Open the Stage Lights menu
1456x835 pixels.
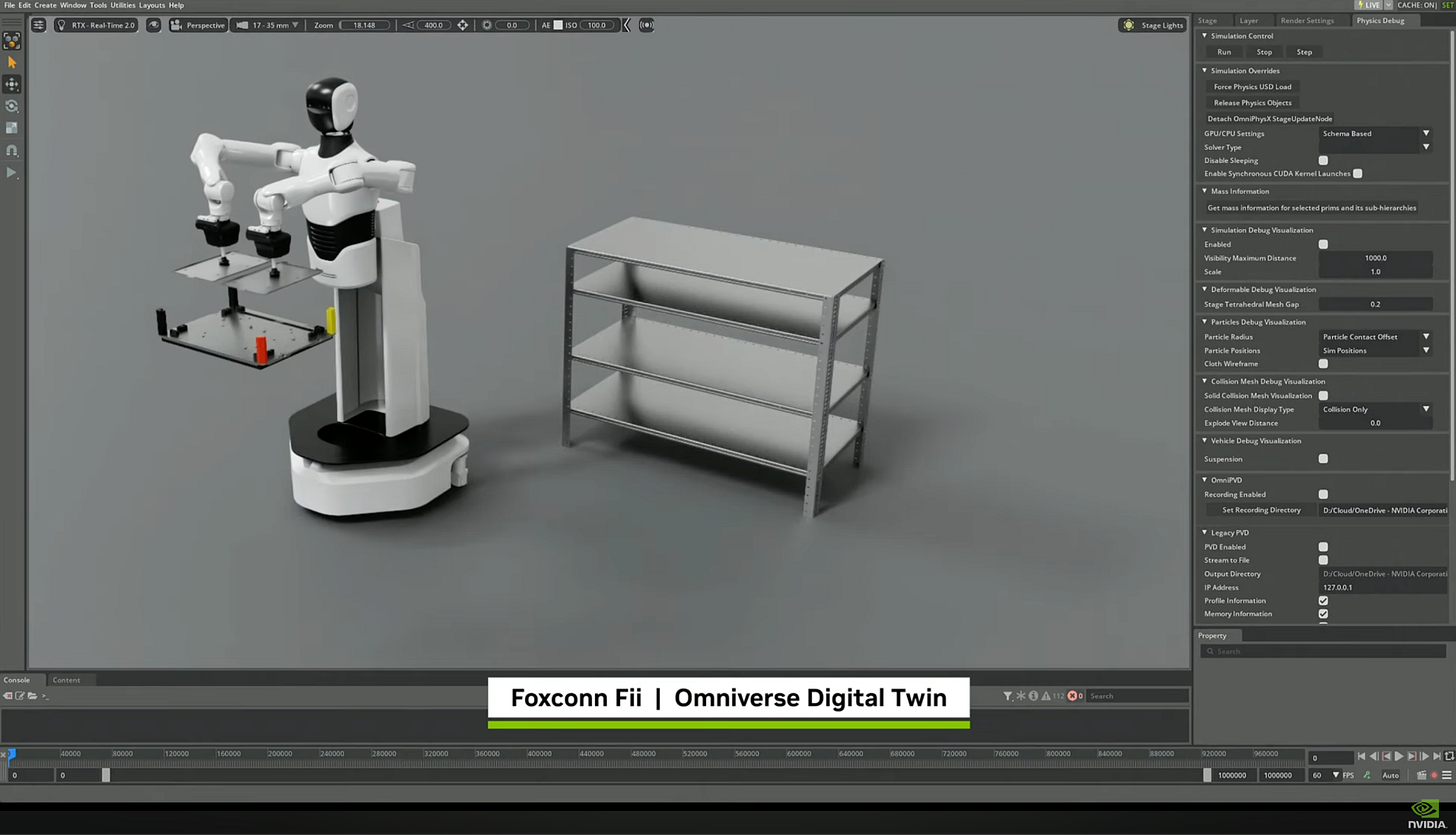click(x=1153, y=25)
